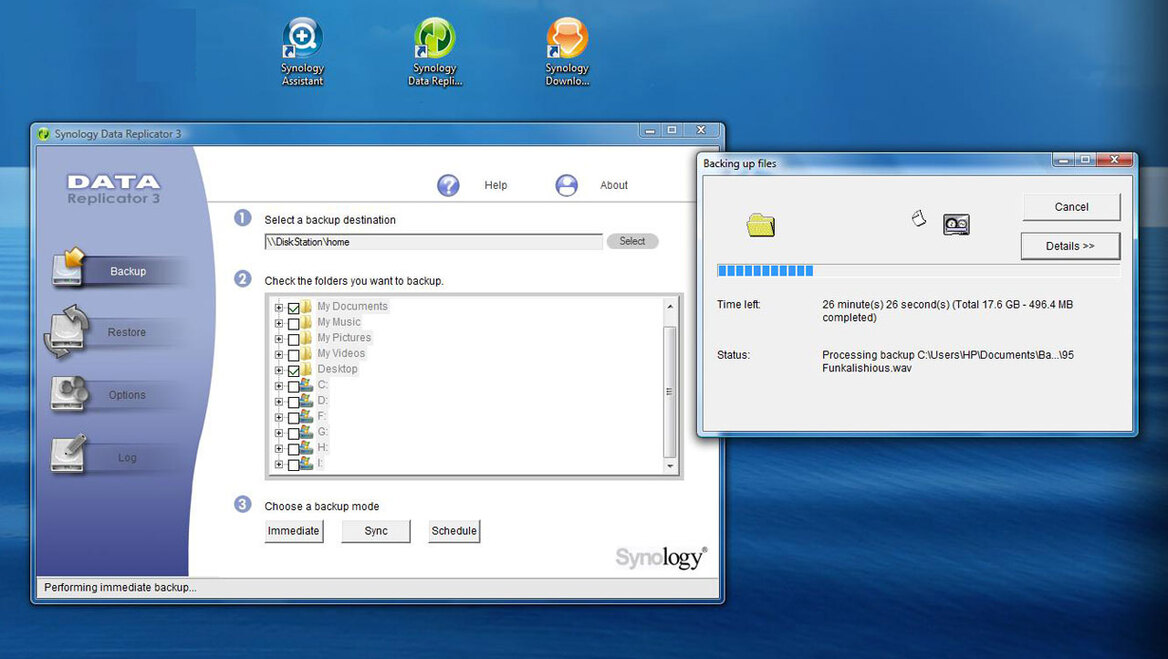1168x659 pixels.
Task: Click the Log sidebar pencil icon
Action: 69,453
